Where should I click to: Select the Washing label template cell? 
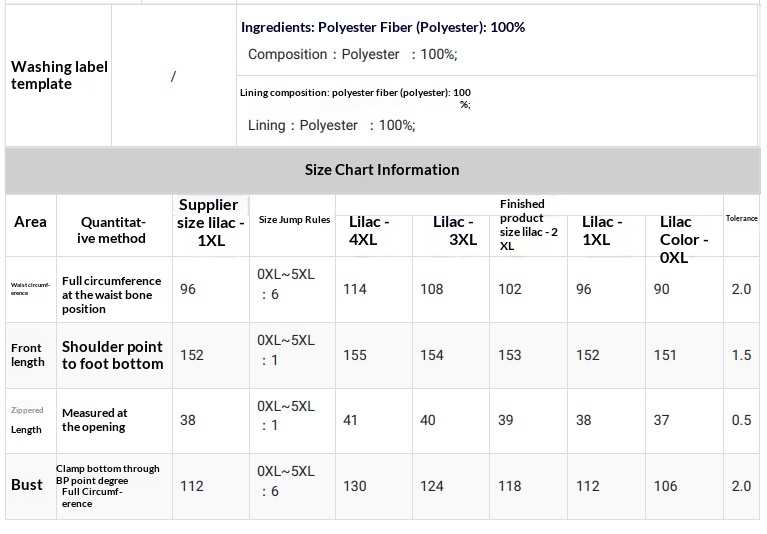pos(59,75)
